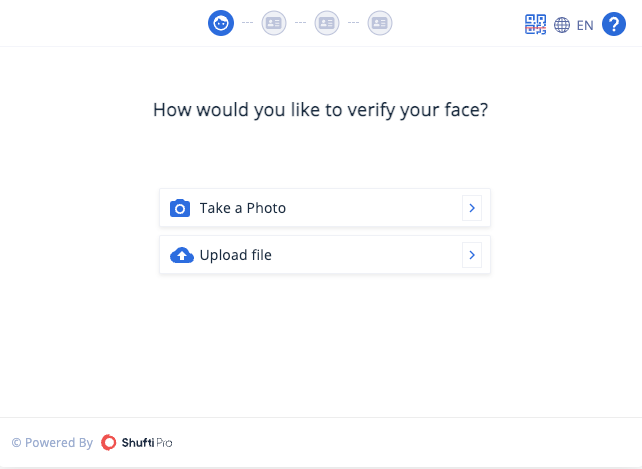The width and height of the screenshot is (642, 469).
Task: Select the fourth ID card step icon
Action: click(x=380, y=23)
